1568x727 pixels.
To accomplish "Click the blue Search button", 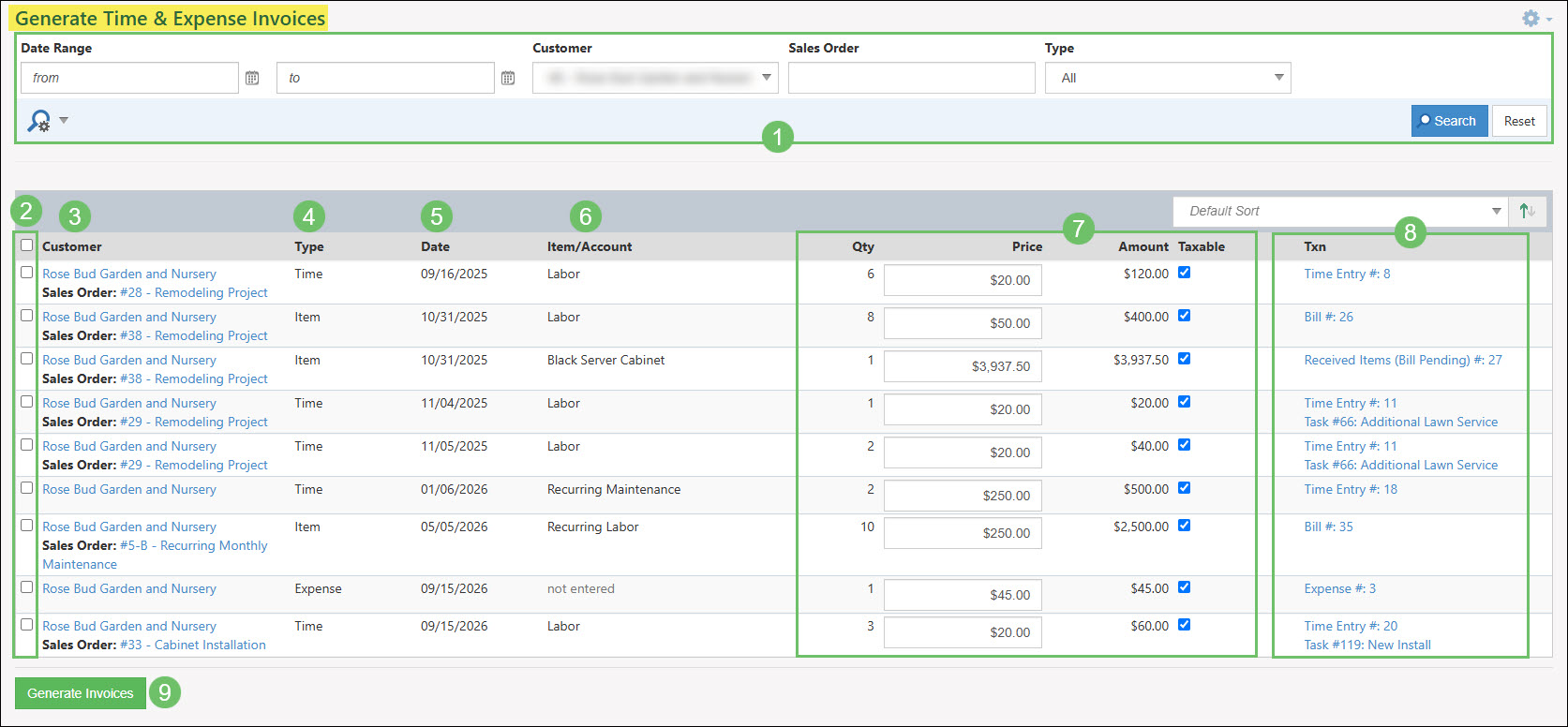I will click(1449, 121).
